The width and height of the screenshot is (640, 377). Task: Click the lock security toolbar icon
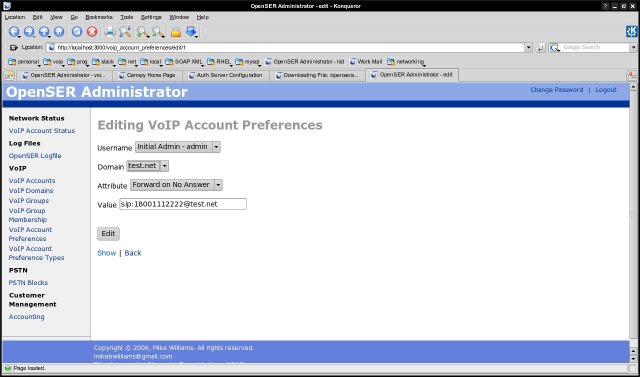[x=176, y=31]
